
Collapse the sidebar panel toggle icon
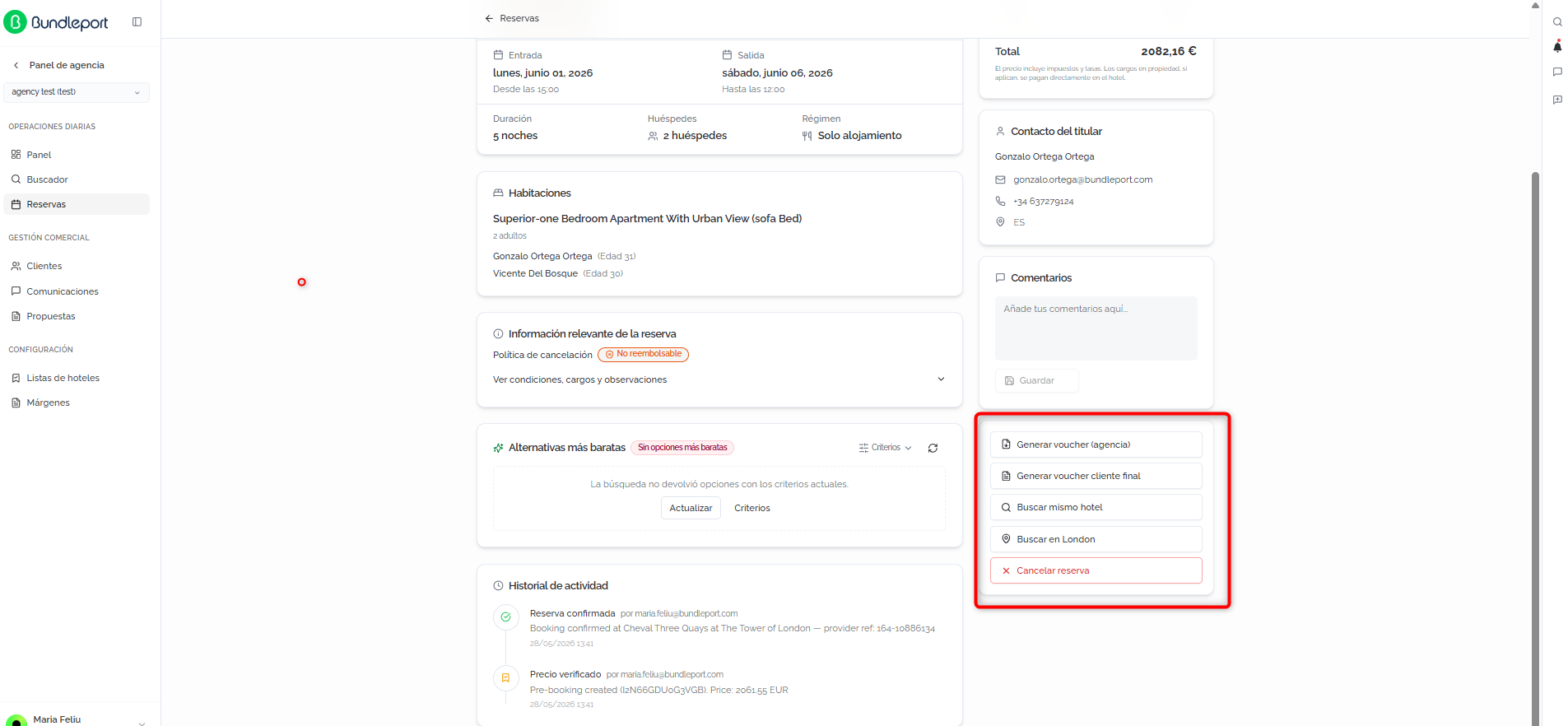point(137,22)
